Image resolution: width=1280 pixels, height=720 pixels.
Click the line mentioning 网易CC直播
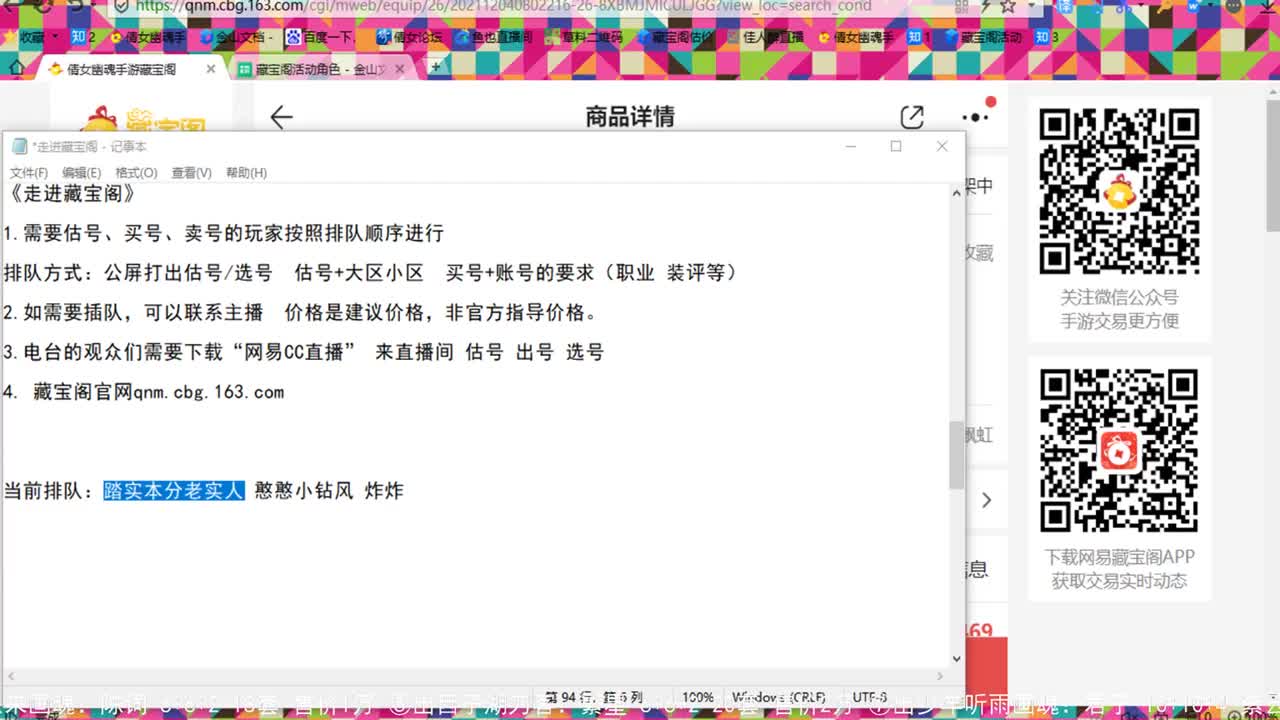click(304, 352)
